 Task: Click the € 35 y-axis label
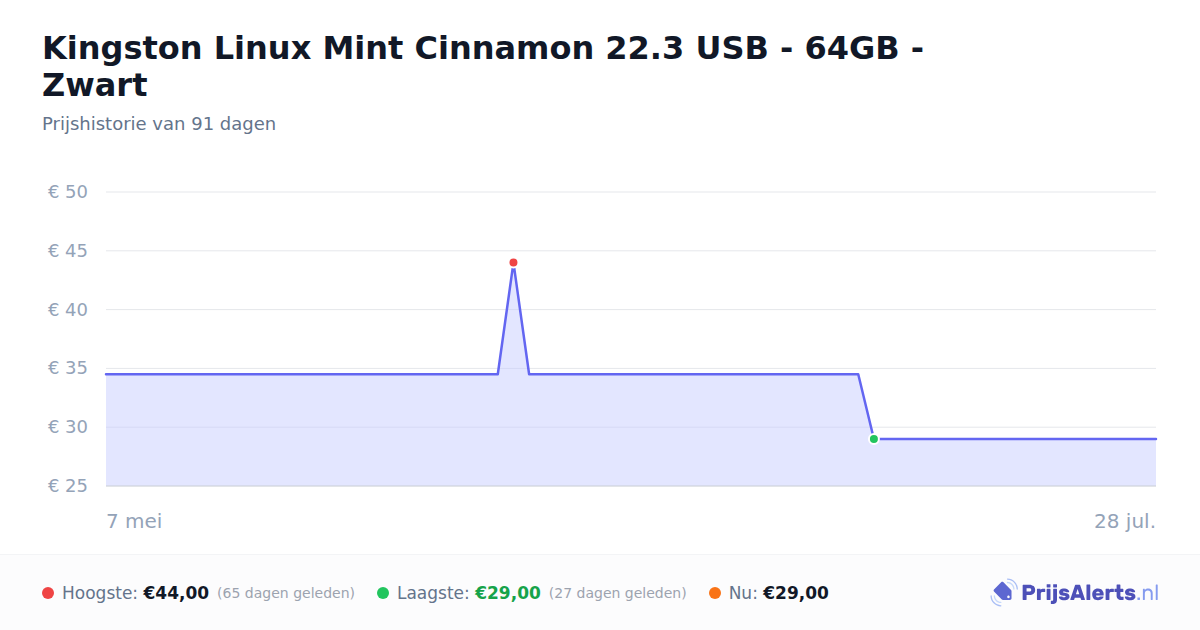pos(68,368)
